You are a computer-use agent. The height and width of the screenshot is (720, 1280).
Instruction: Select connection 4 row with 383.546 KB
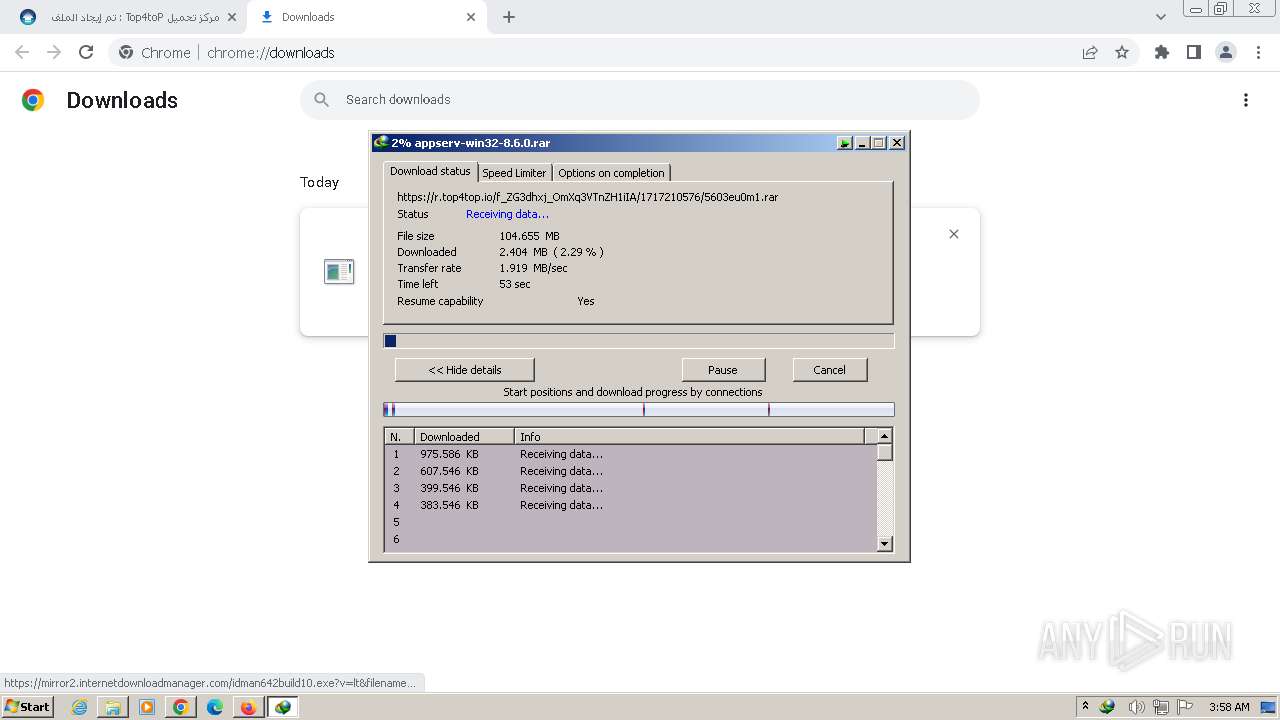pos(631,505)
